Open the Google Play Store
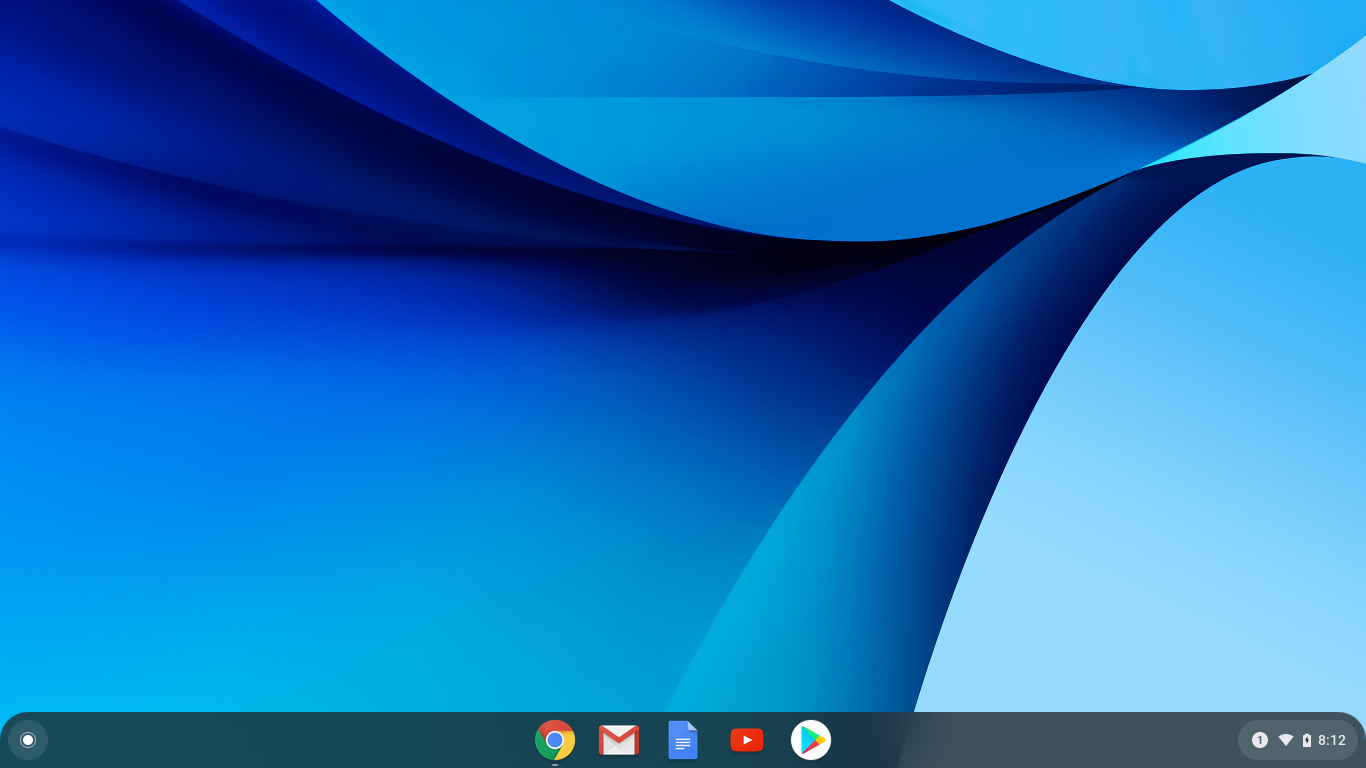The width and height of the screenshot is (1366, 768). [811, 740]
